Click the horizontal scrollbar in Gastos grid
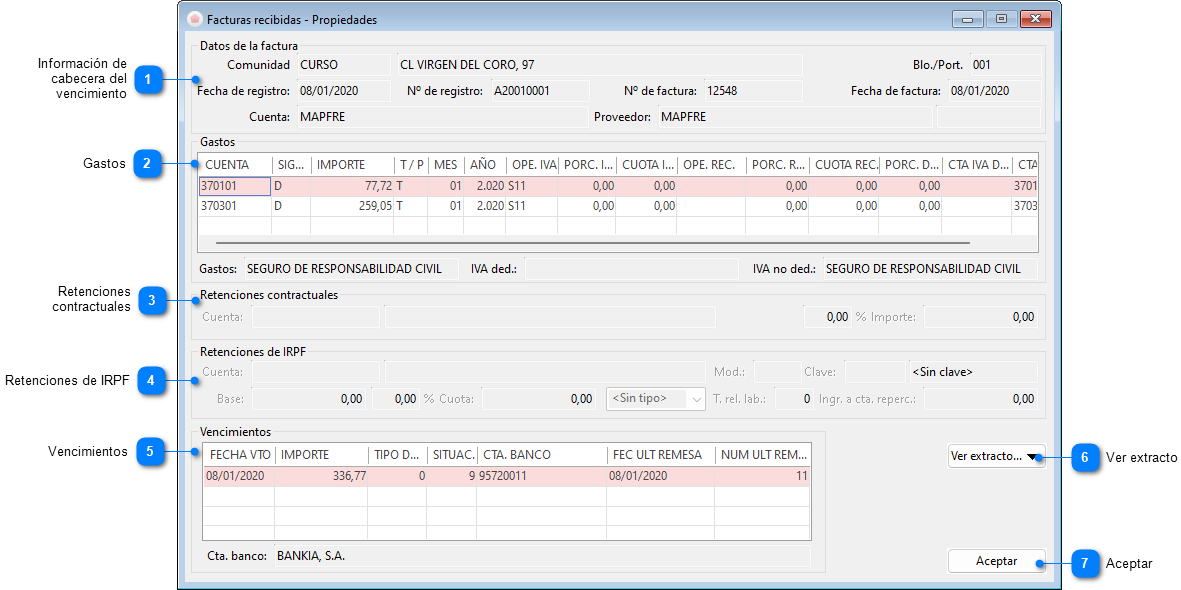 [x=593, y=243]
